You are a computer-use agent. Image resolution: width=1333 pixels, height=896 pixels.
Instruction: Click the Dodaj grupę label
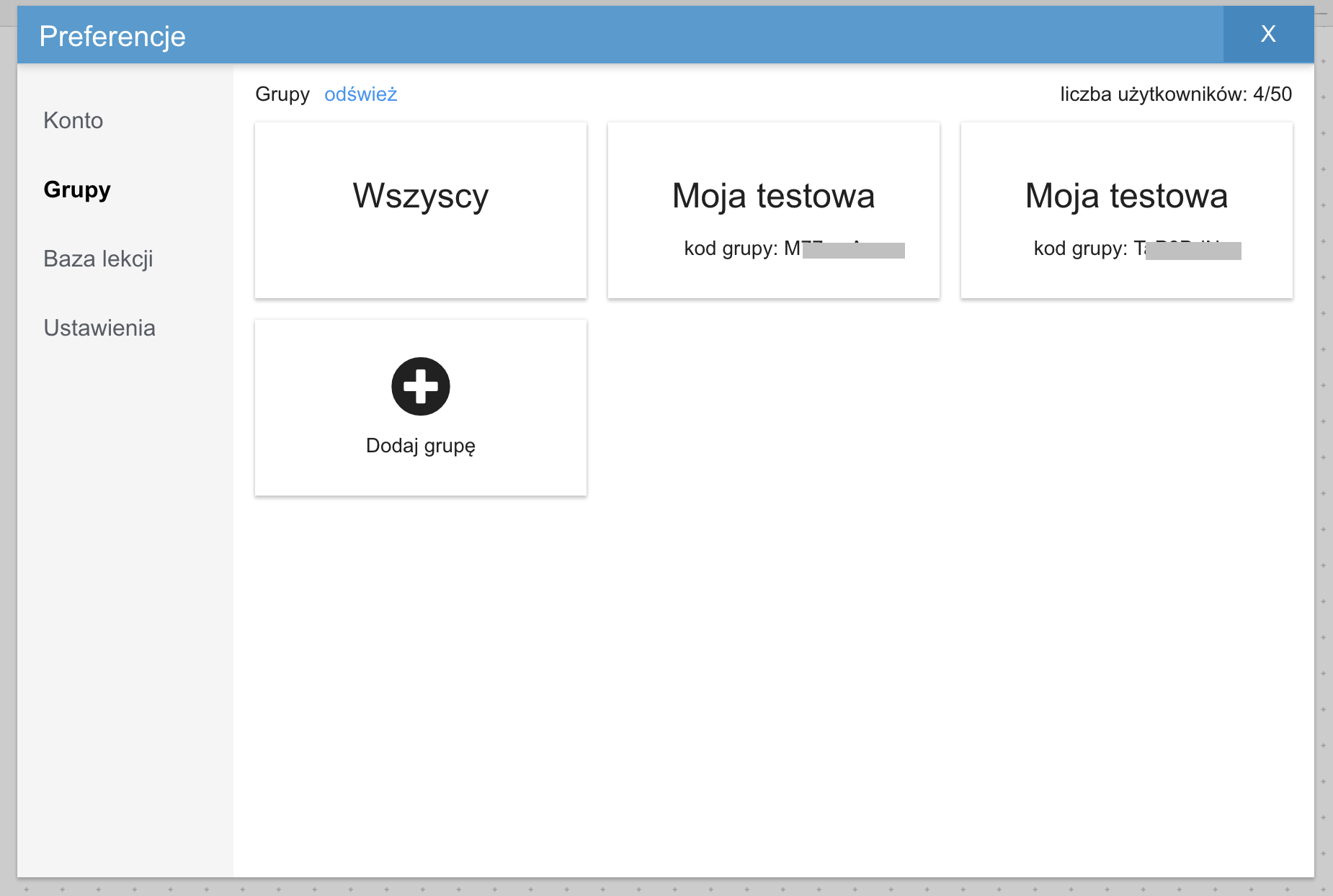pyautogui.click(x=421, y=446)
